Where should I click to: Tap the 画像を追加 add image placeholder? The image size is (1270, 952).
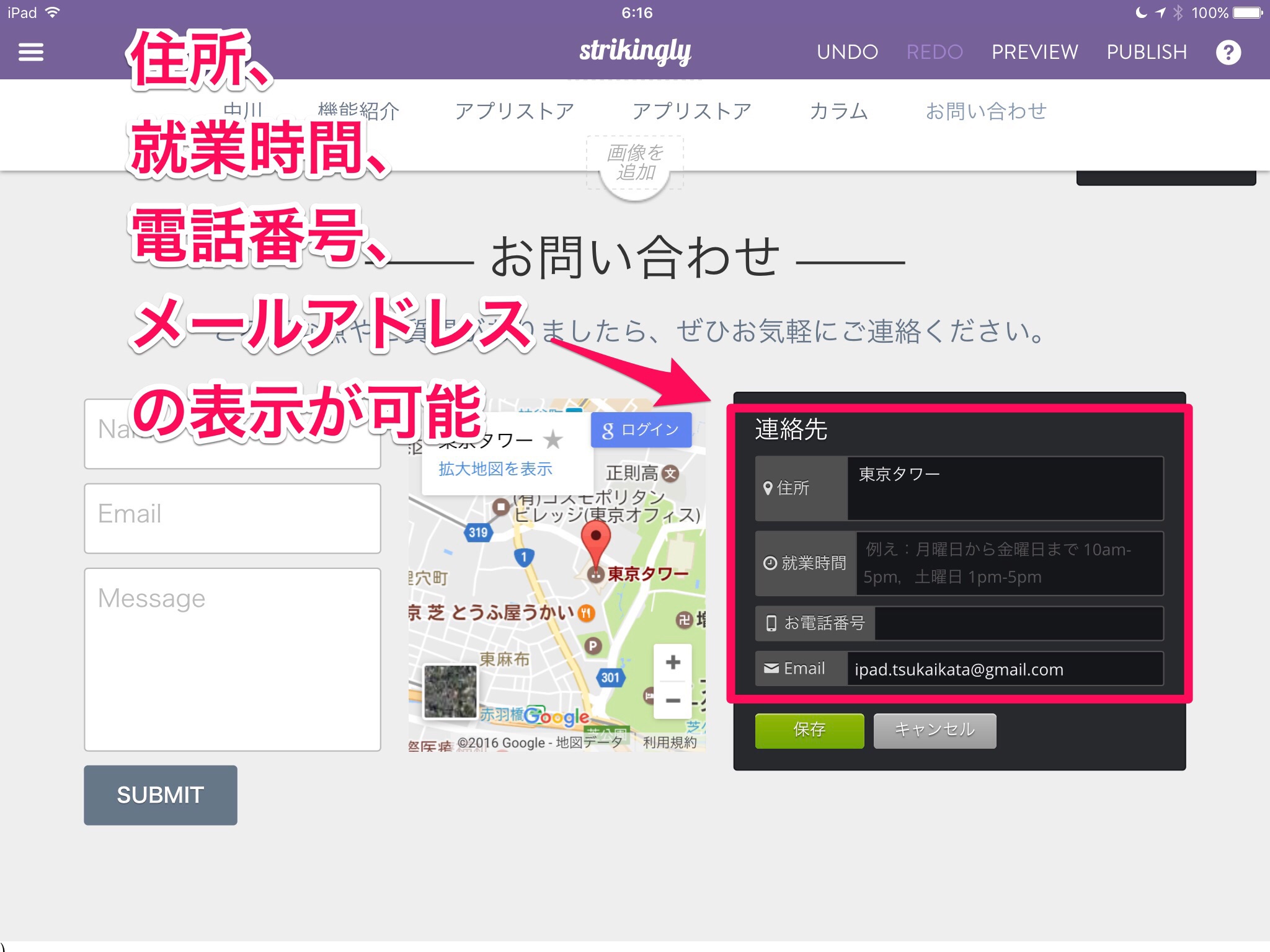point(634,163)
